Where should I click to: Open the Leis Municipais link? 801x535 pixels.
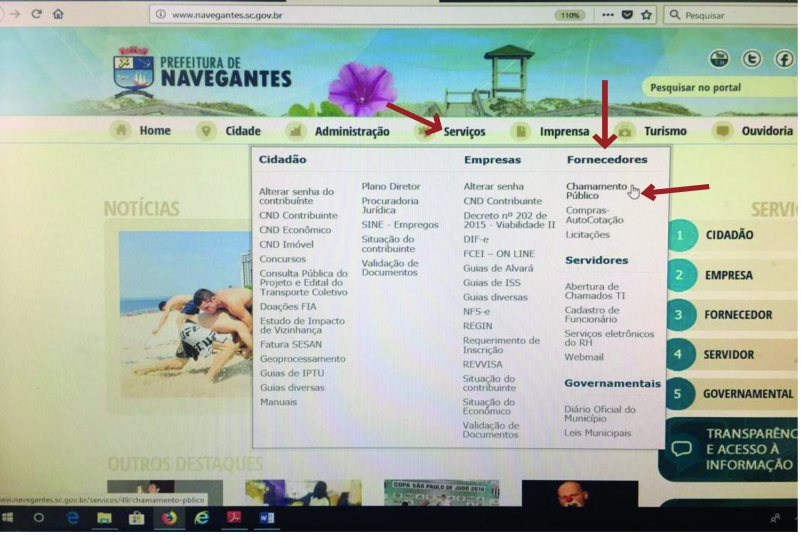598,433
